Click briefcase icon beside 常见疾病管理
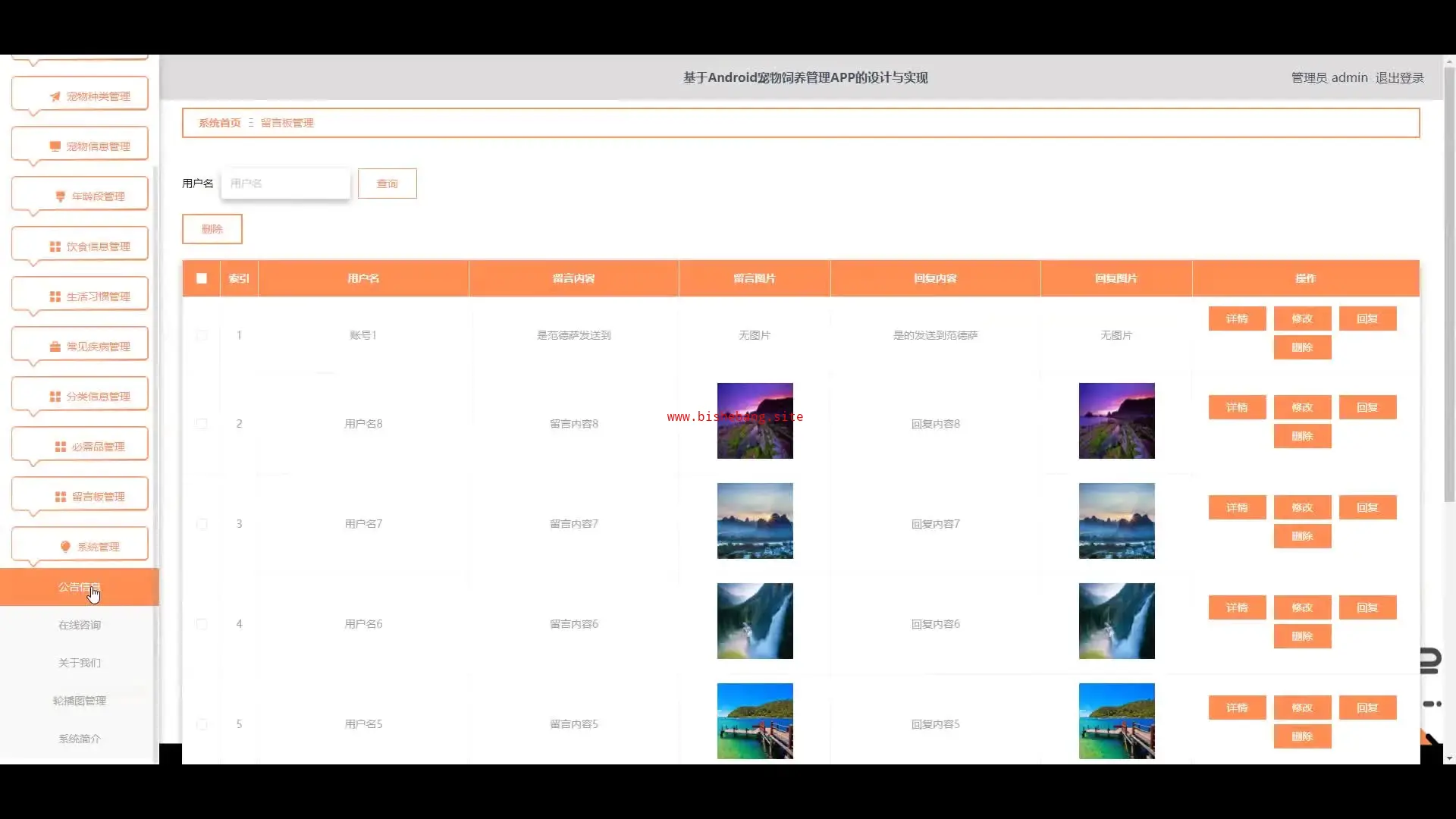This screenshot has height=819, width=1456. (x=55, y=347)
